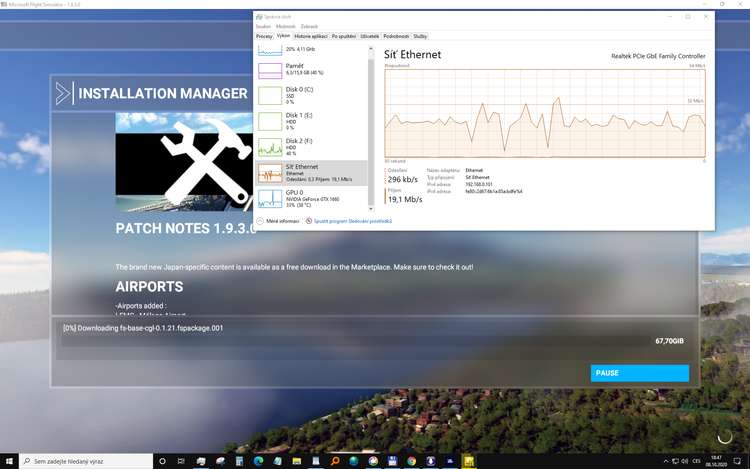The height and width of the screenshot is (469, 750).
Task: Open the notification center icon
Action: coord(737,461)
